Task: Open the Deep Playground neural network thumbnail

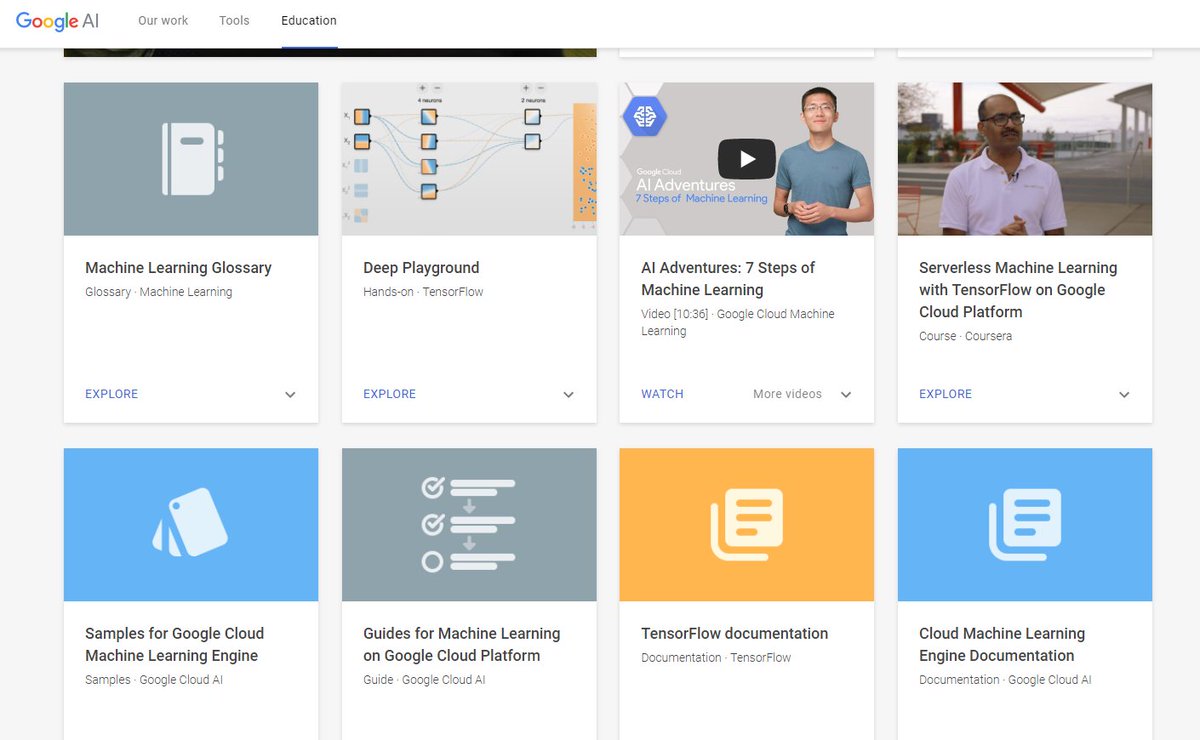Action: point(469,159)
